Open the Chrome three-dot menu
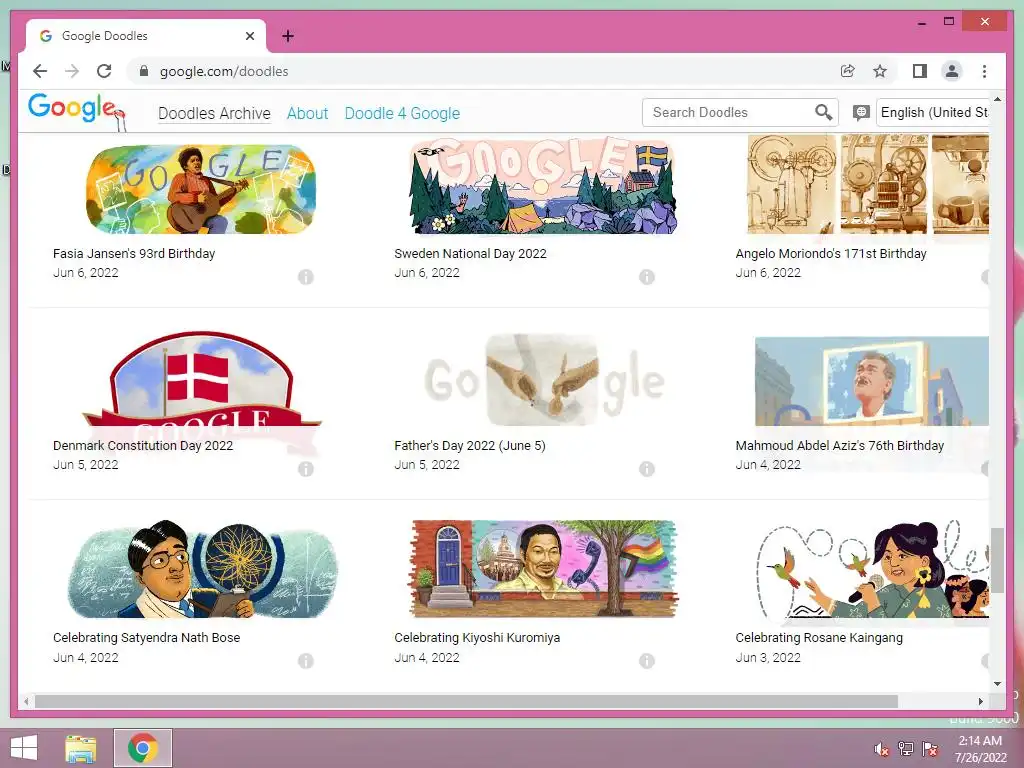 pos(984,71)
